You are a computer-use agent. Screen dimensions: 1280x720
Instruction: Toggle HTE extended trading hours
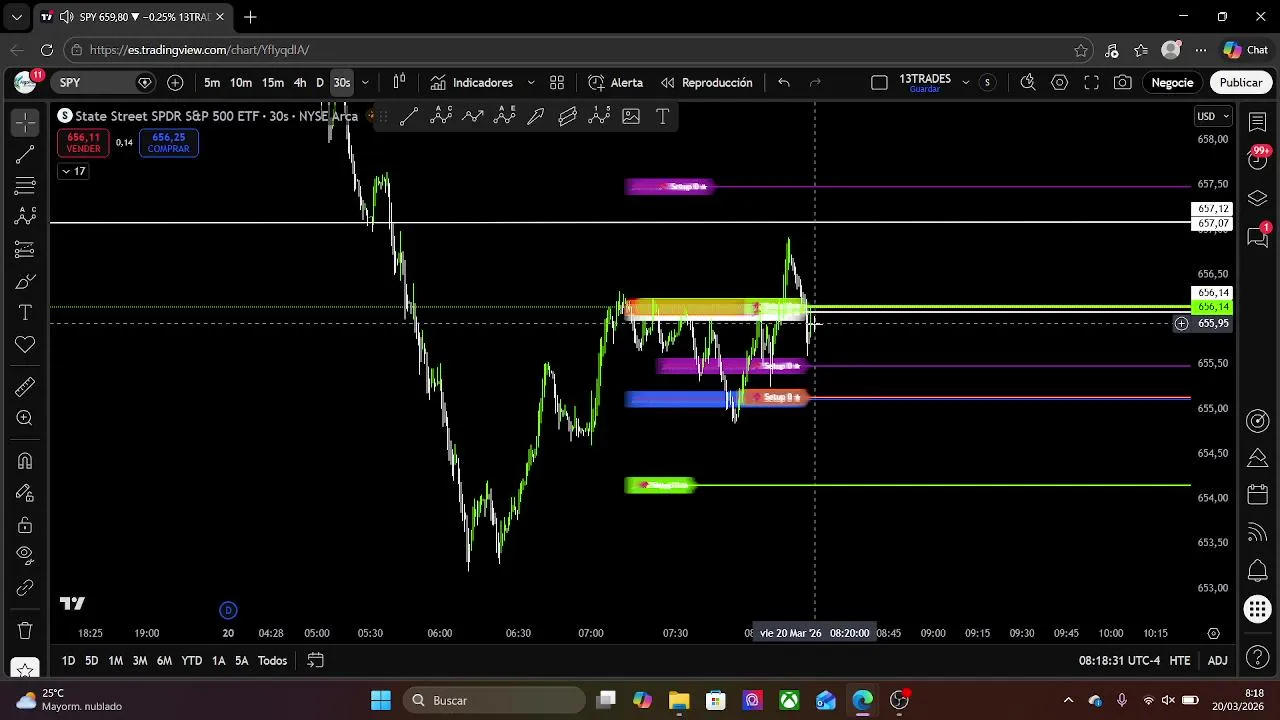click(1180, 661)
